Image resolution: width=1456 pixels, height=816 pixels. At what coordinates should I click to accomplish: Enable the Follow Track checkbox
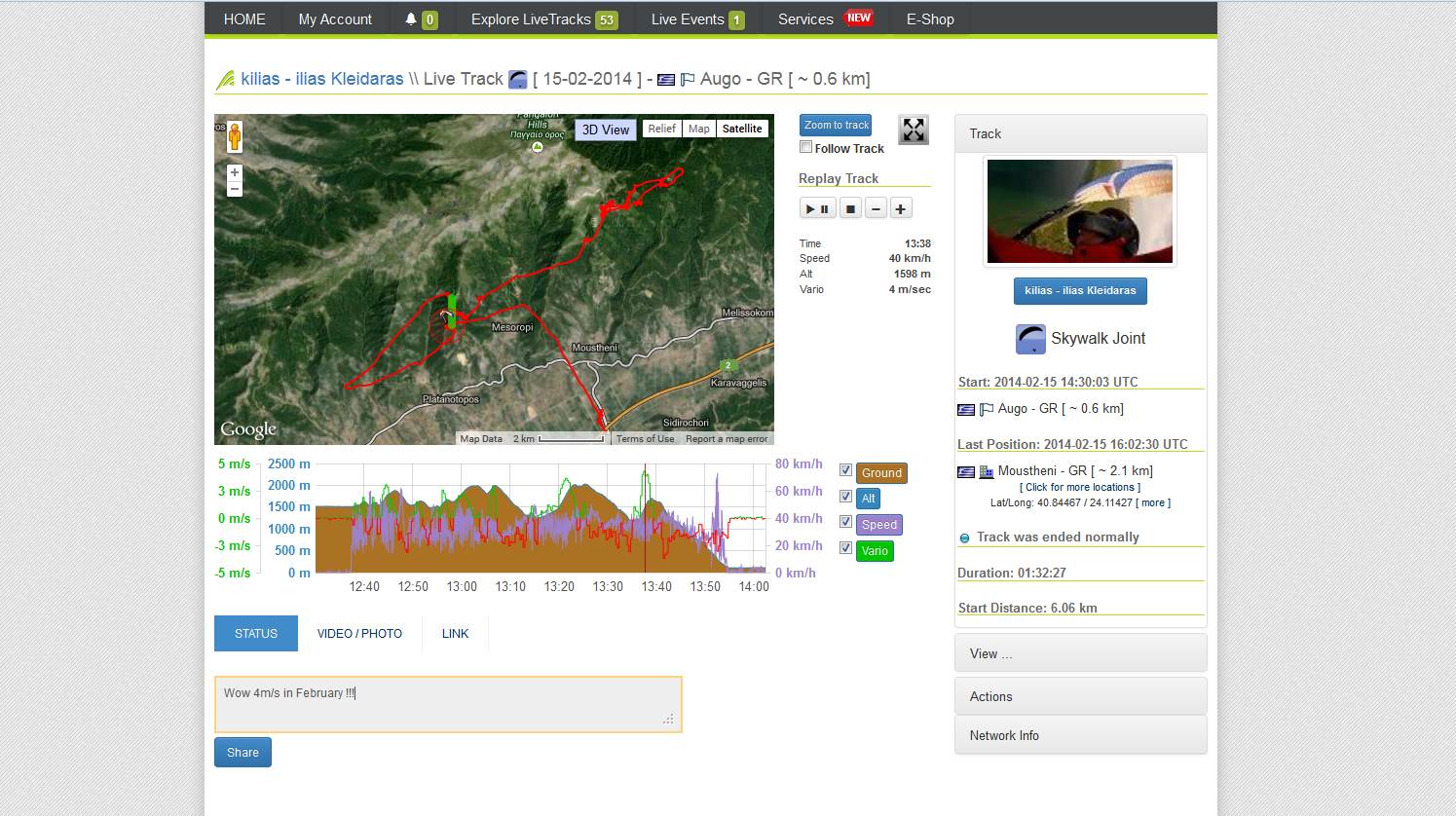point(805,147)
